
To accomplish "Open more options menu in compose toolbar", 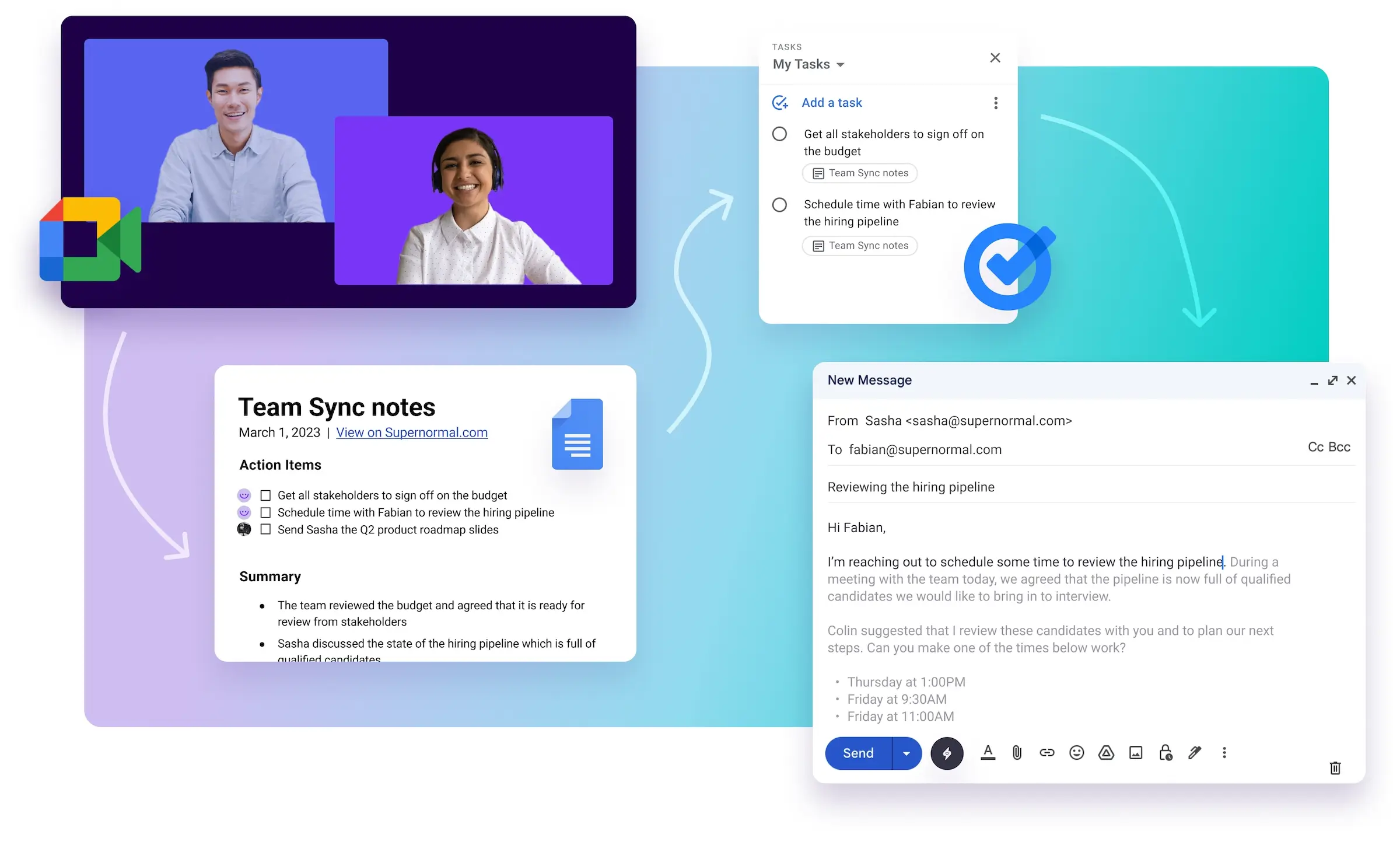I will pos(1224,753).
